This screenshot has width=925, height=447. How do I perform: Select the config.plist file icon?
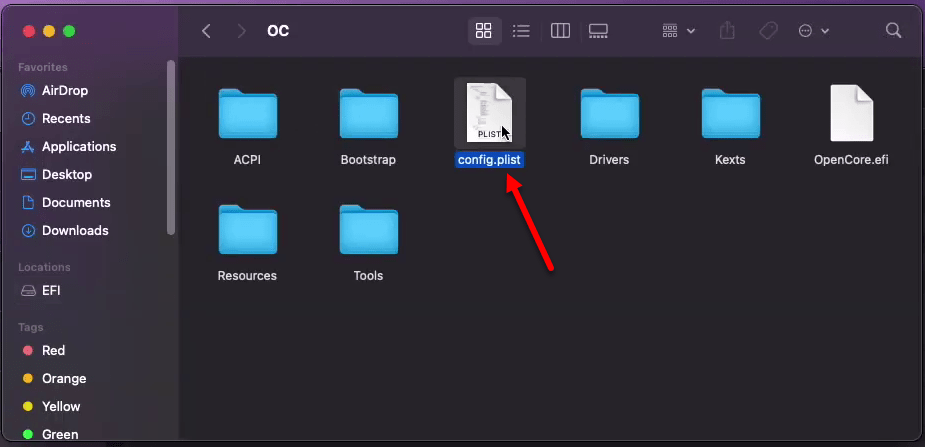490,113
